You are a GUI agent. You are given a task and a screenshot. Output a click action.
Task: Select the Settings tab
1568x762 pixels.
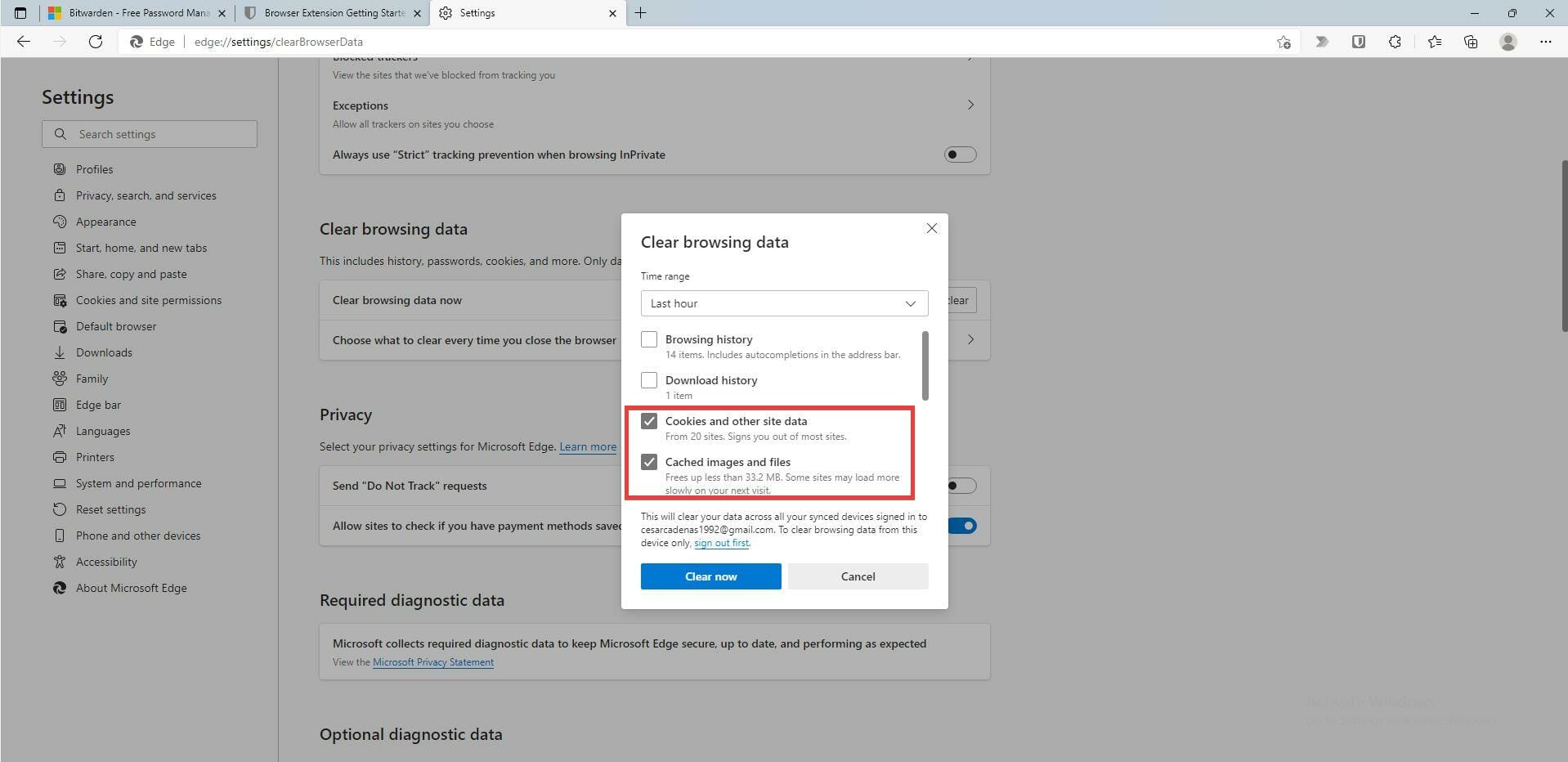point(527,13)
